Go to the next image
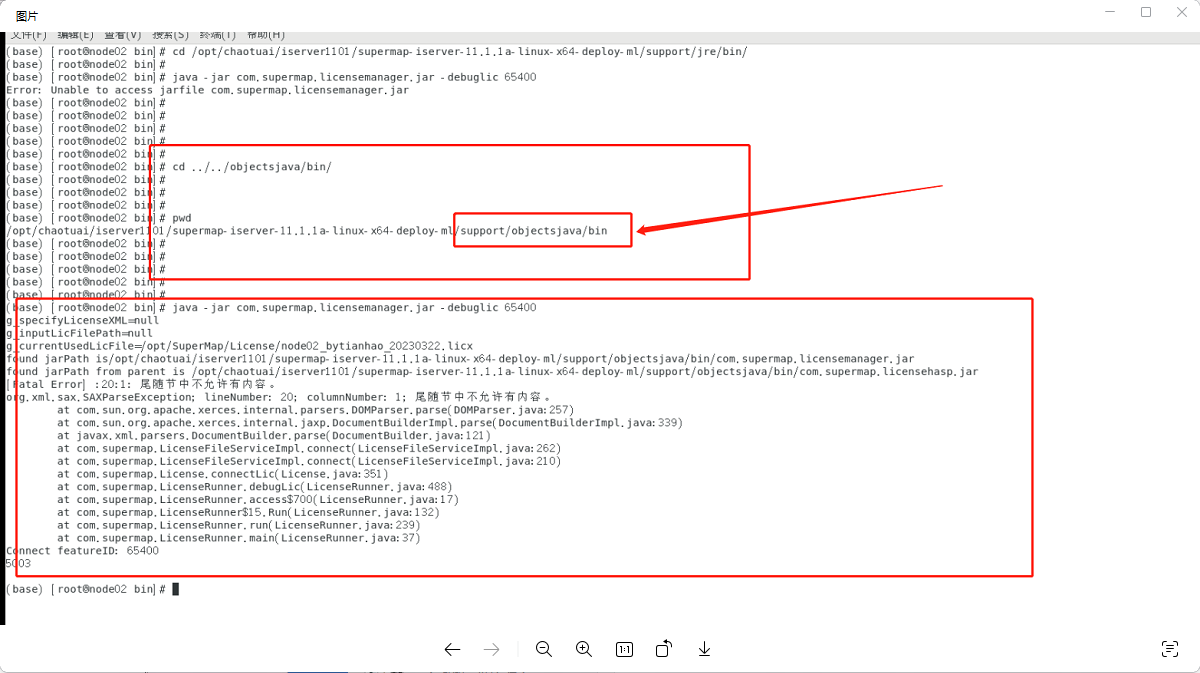Image resolution: width=1200 pixels, height=673 pixels. [x=491, y=649]
